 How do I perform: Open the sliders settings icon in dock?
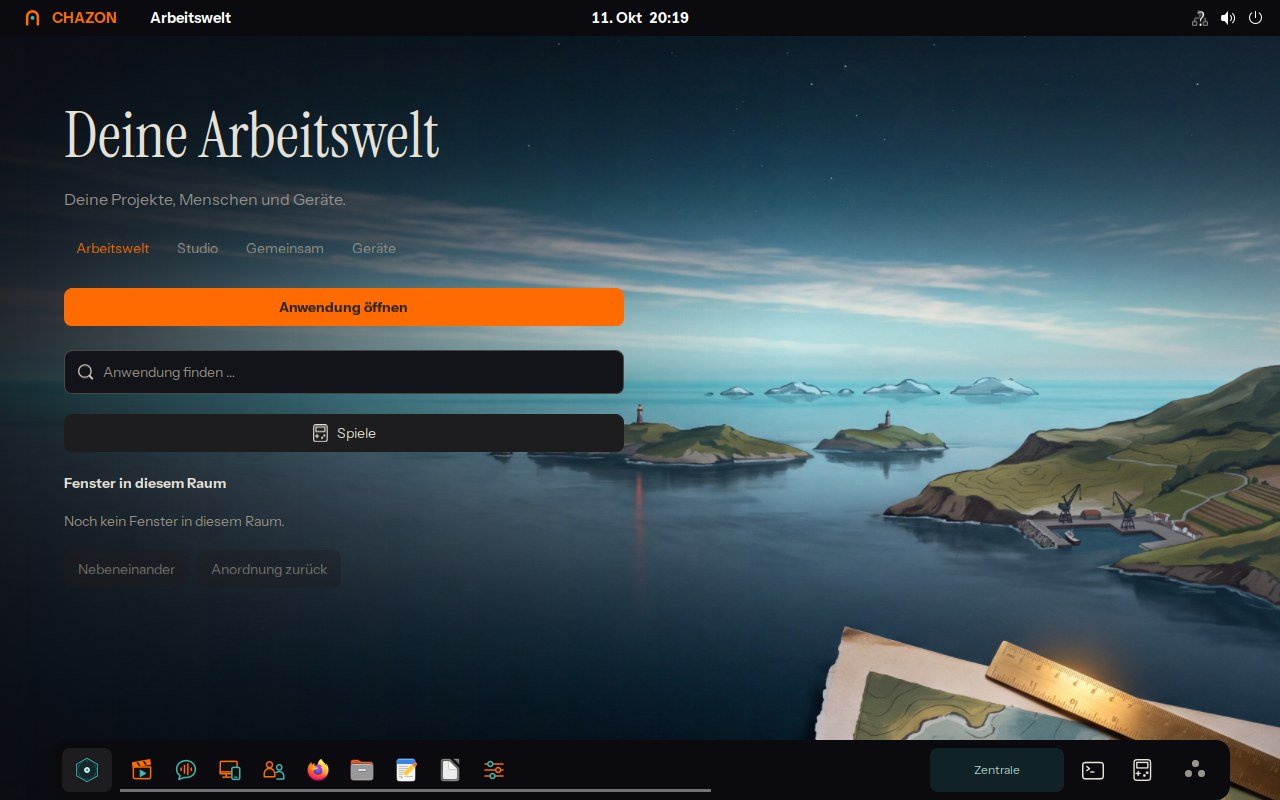494,770
